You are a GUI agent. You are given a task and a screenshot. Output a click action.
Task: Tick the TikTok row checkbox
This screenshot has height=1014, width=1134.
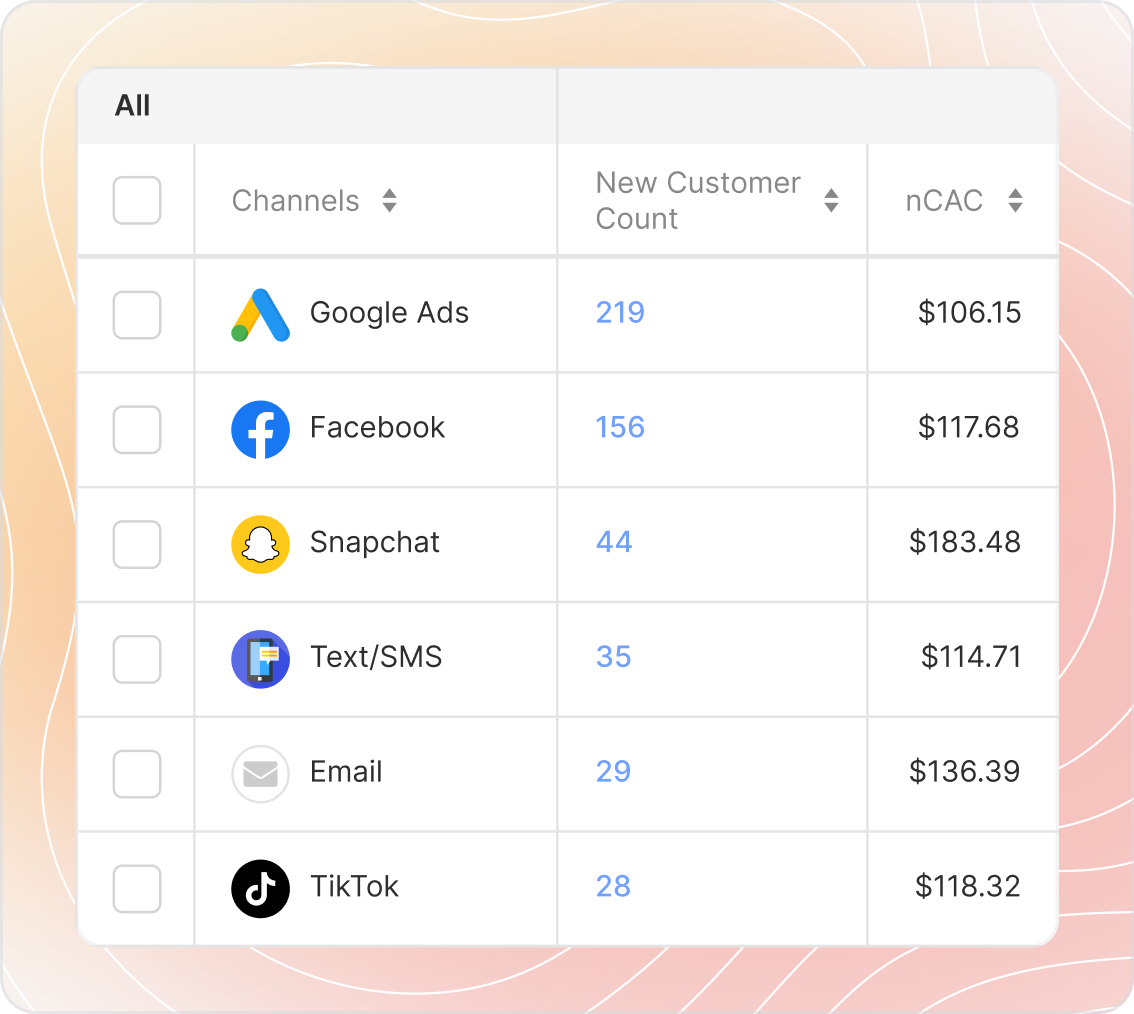(137, 888)
